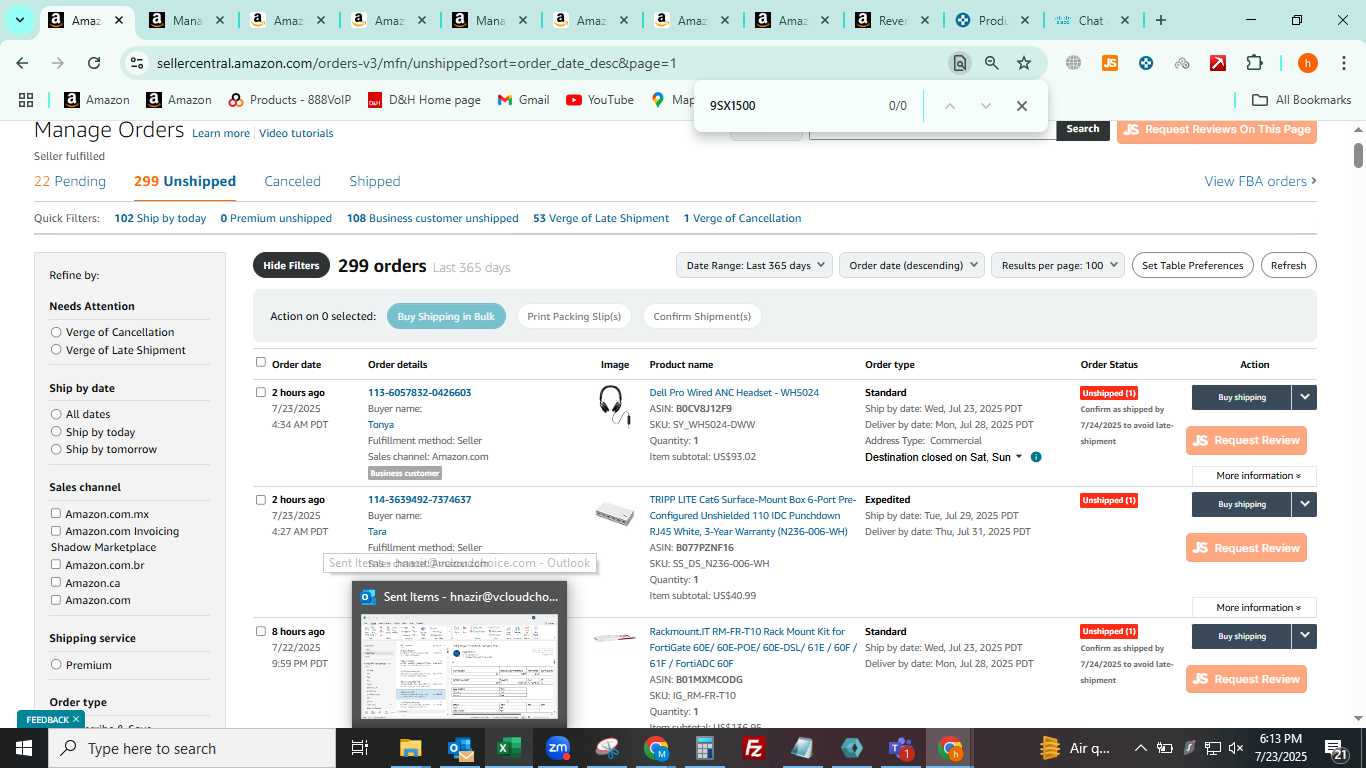1366x768 pixels.
Task: Go to next find result arrow
Action: (x=985, y=105)
